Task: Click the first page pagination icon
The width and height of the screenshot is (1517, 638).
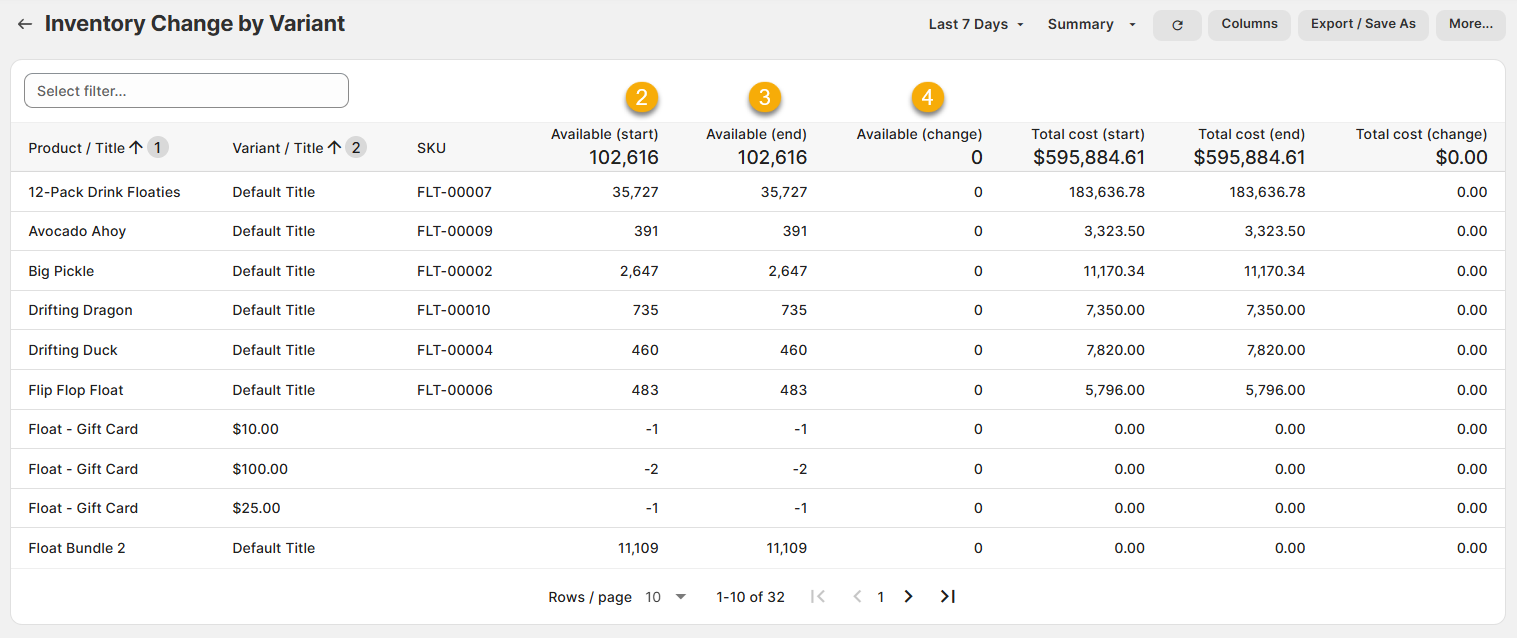Action: (x=818, y=597)
